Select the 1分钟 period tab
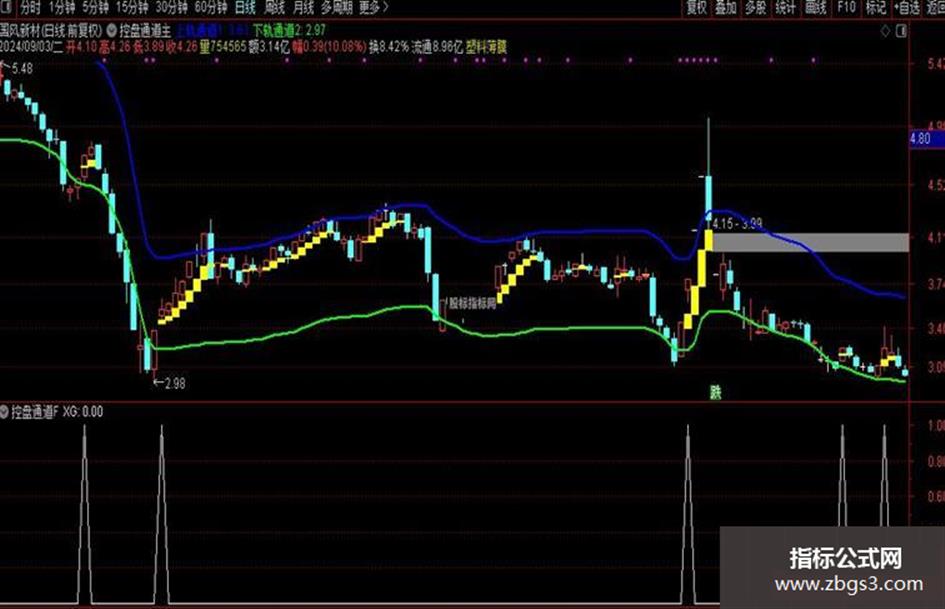The height and width of the screenshot is (609, 945). [x=62, y=8]
